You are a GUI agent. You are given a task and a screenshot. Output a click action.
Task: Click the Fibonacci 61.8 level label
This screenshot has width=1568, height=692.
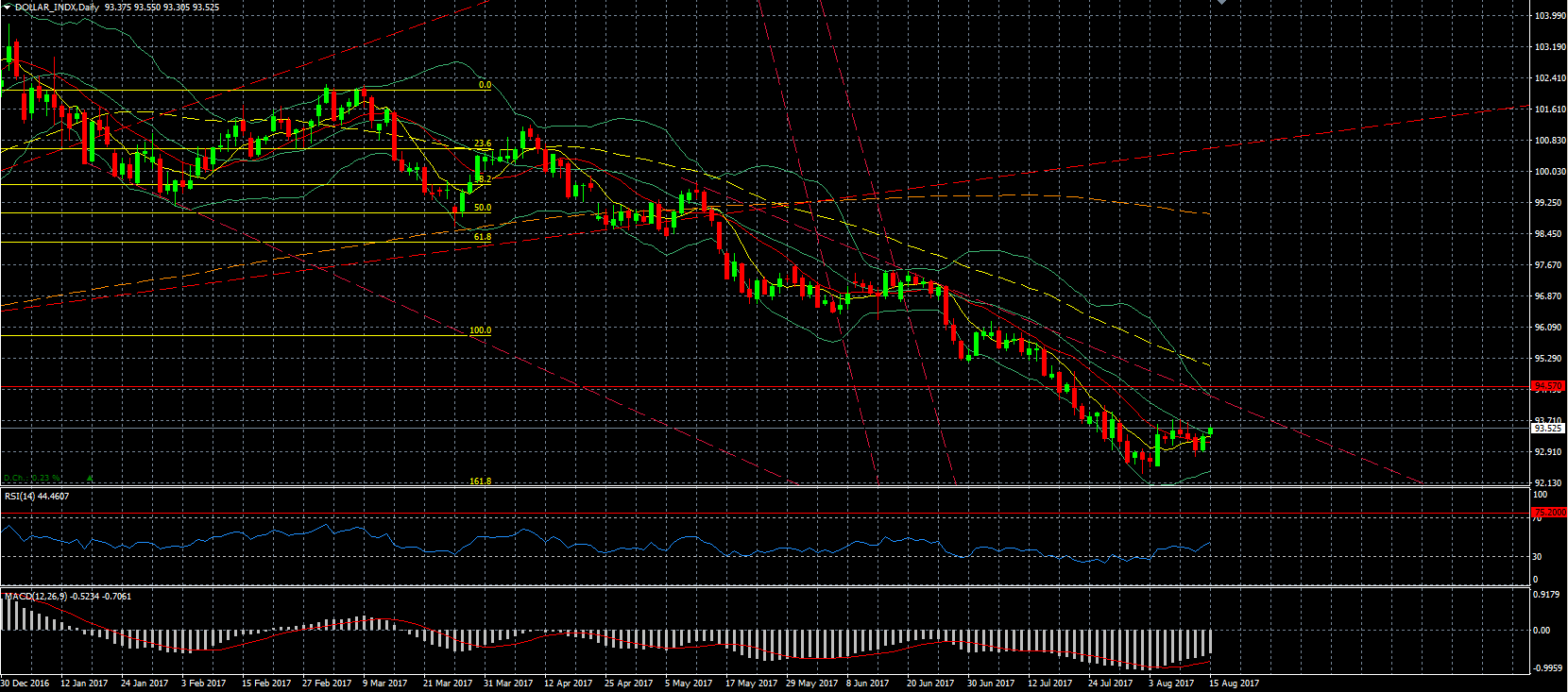[482, 237]
